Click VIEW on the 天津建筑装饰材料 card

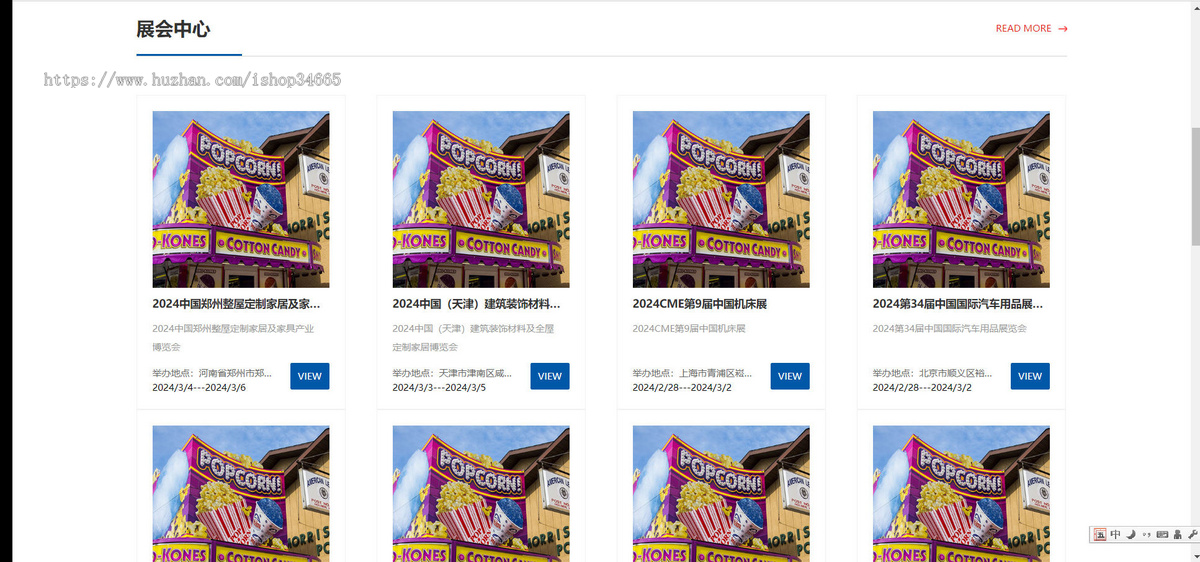(x=550, y=376)
